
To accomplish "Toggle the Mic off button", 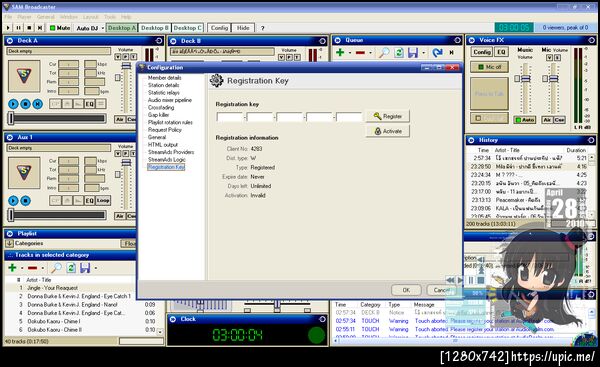I will click(x=489, y=67).
